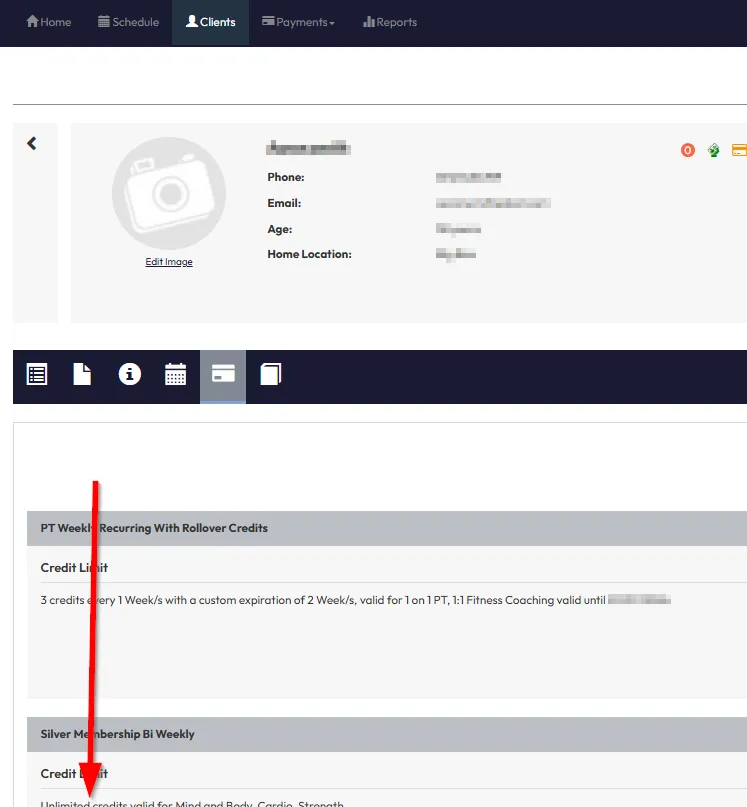Viewport: 747px width, 807px height.
Task: Click the blurred client email address
Action: [x=493, y=203]
